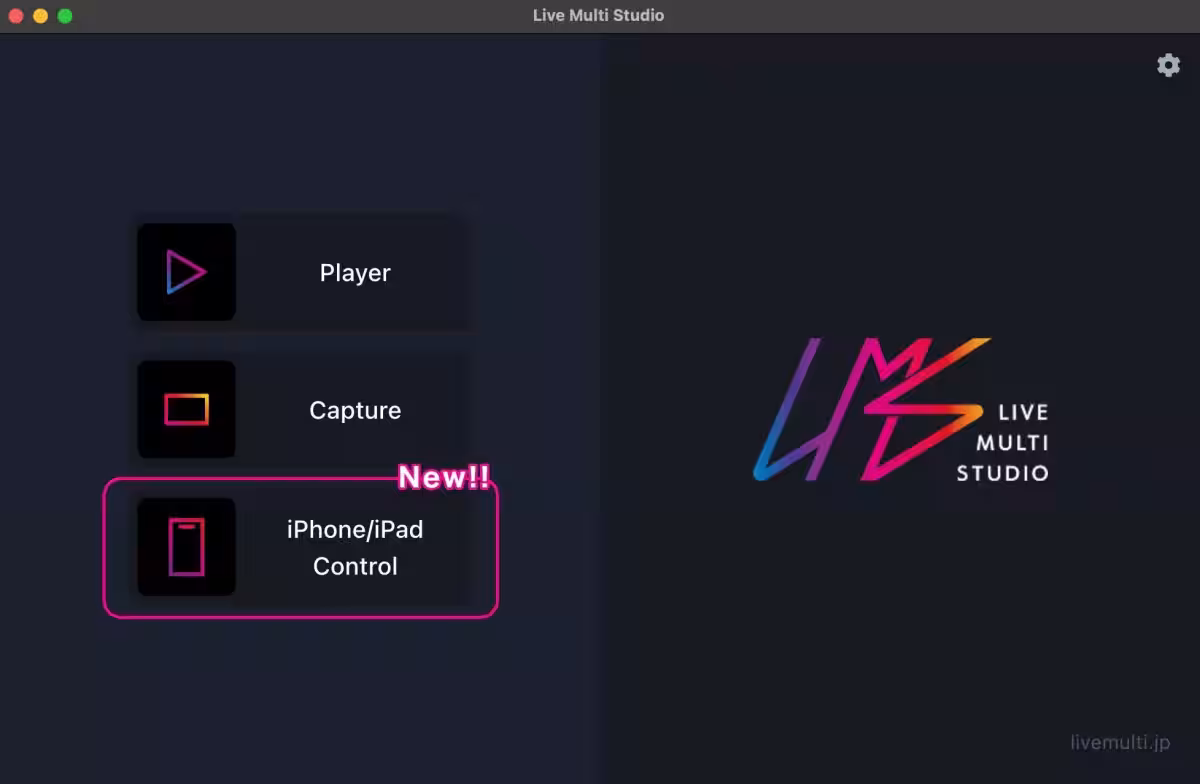Click the pink highlight border's bottom edge
Viewport: 1200px width, 784px height.
tap(300, 616)
